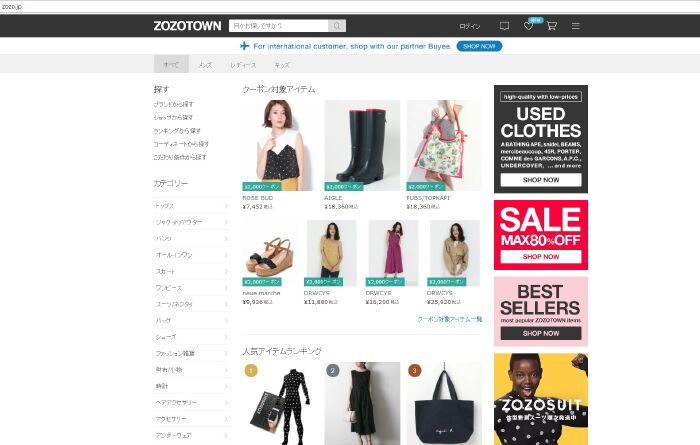This screenshot has width=700, height=445.
Task: Expand the ワンピース category
Action: point(192,288)
